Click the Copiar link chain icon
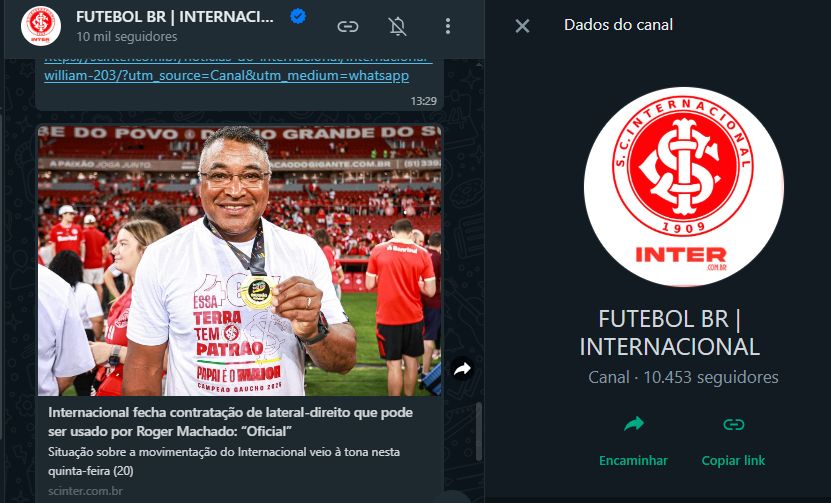831x503 pixels. [x=733, y=424]
